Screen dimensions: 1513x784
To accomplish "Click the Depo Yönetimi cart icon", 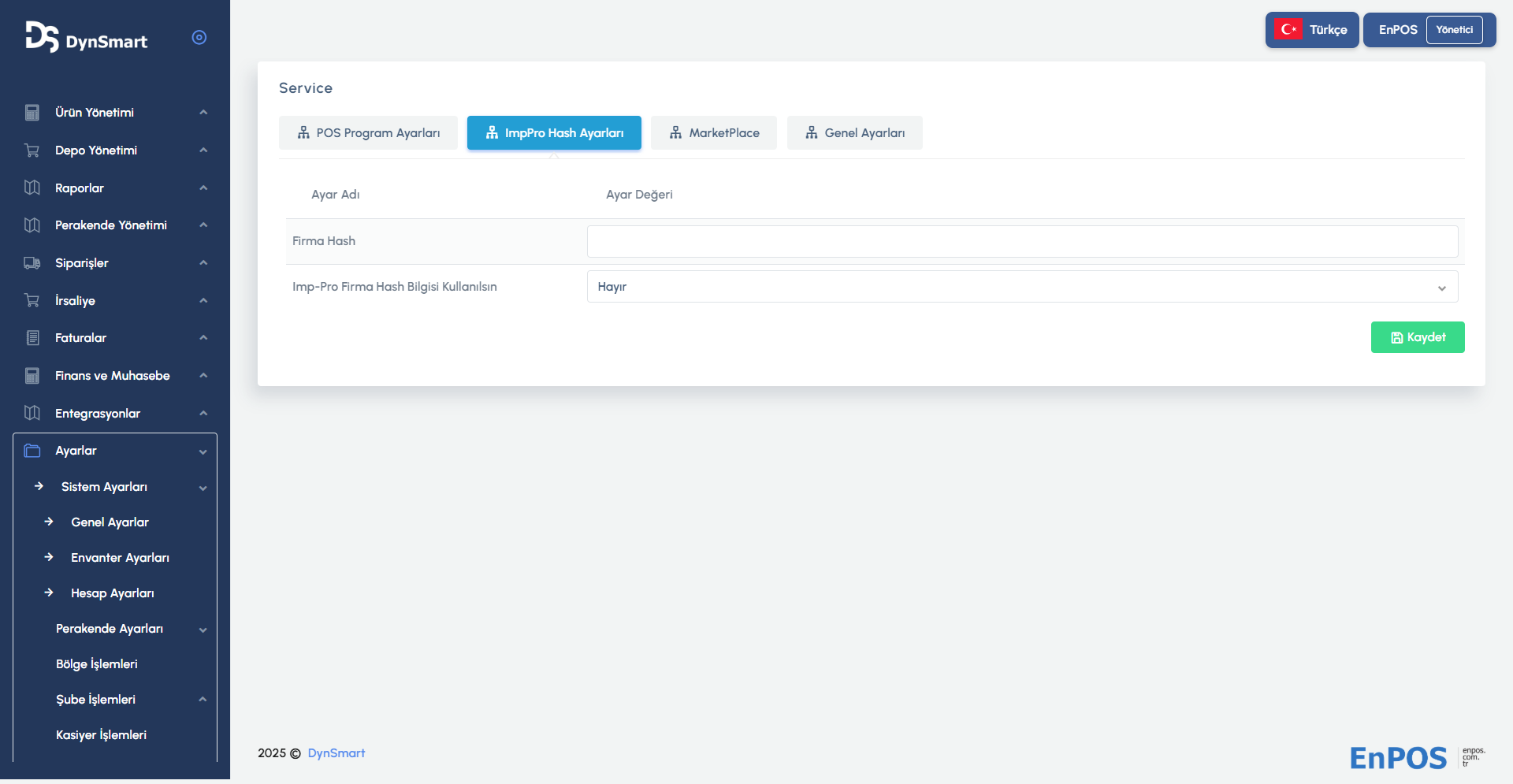I will click(x=32, y=150).
